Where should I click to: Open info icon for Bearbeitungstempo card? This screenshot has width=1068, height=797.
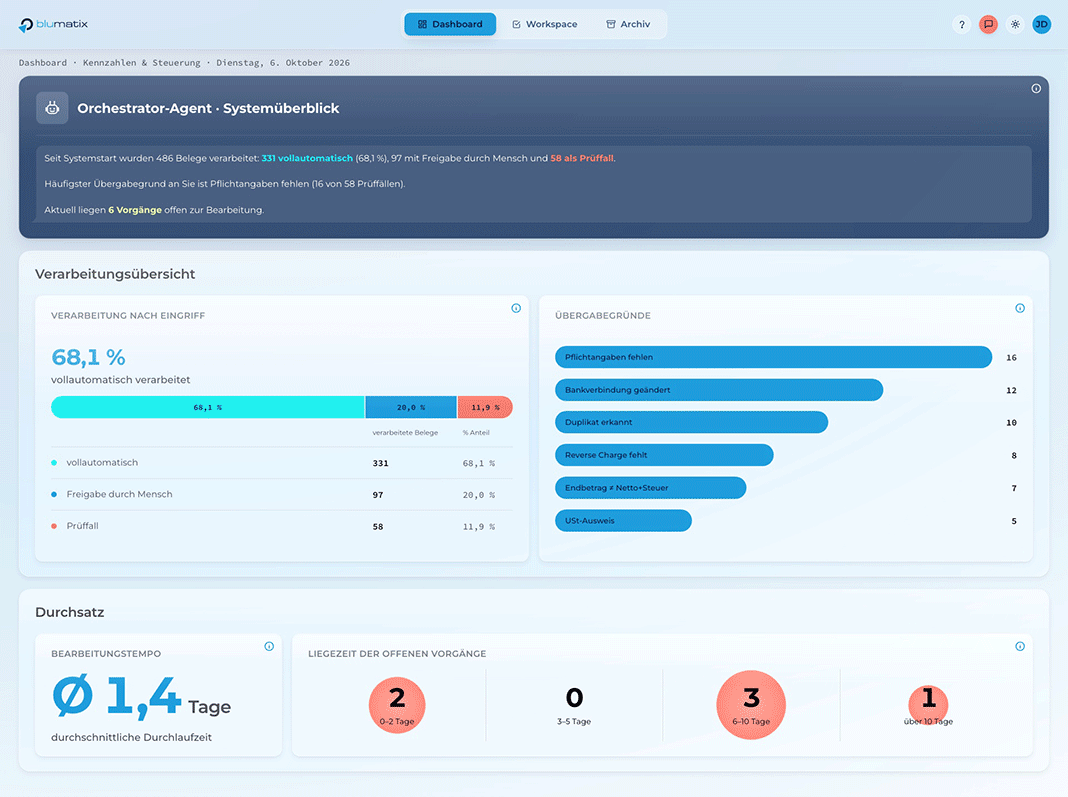click(269, 646)
